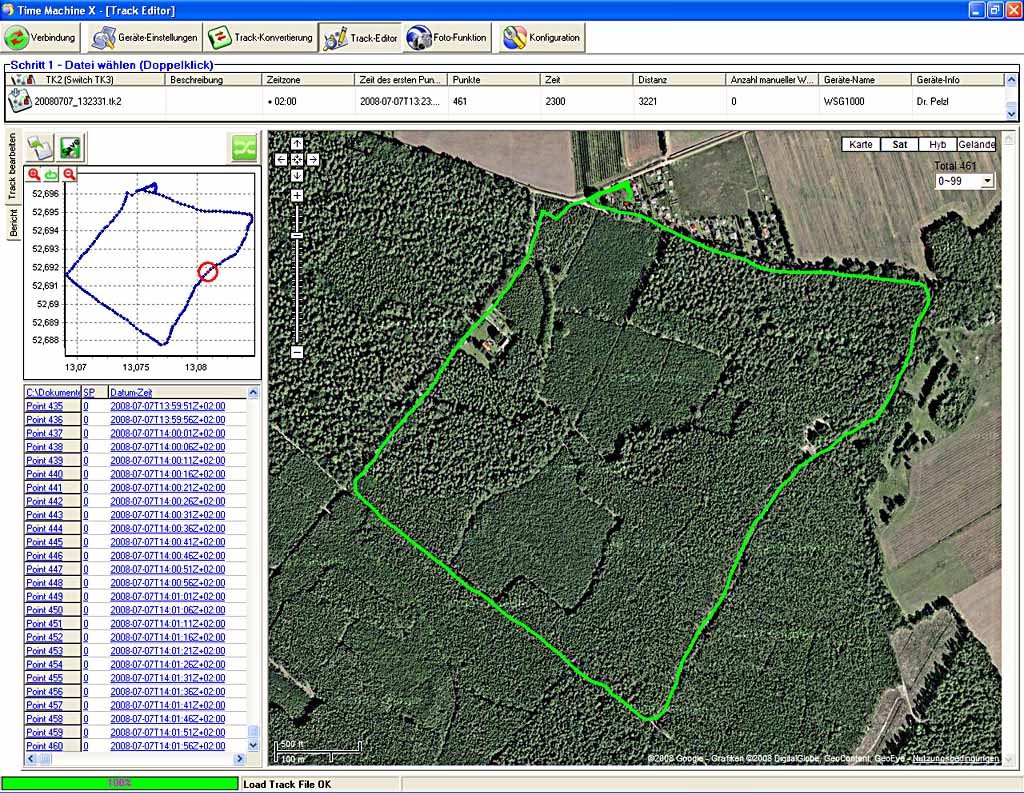The height and width of the screenshot is (793, 1024).
Task: Switch map view to Gelände
Action: 976,144
